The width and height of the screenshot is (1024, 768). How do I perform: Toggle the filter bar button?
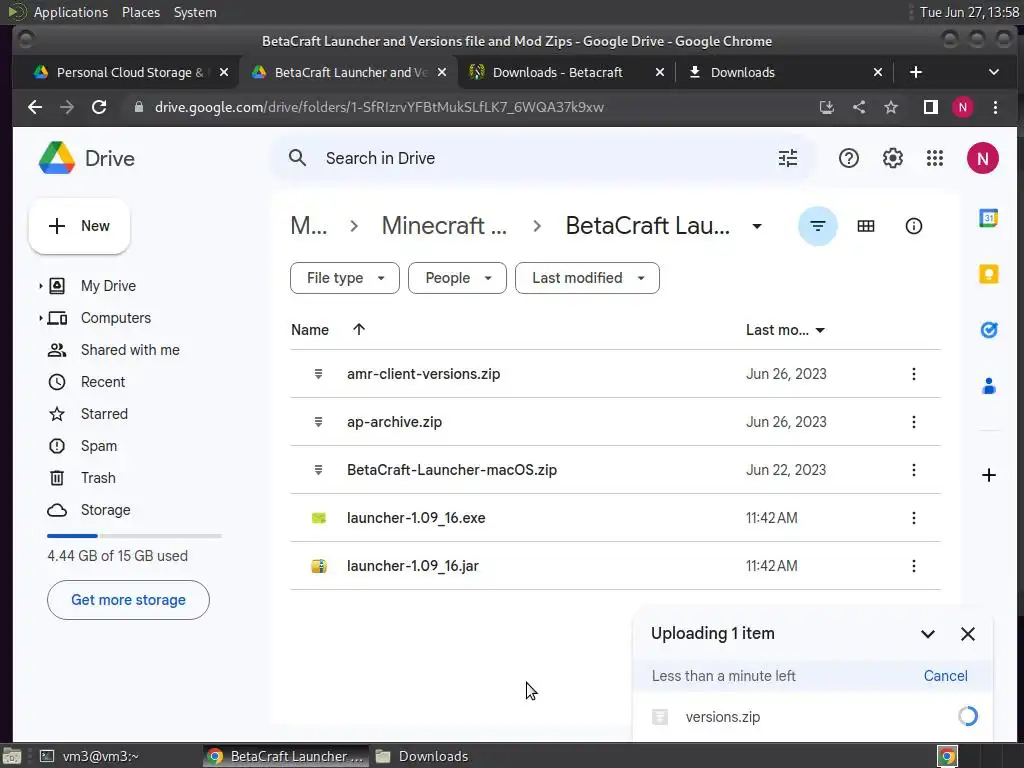tap(817, 226)
